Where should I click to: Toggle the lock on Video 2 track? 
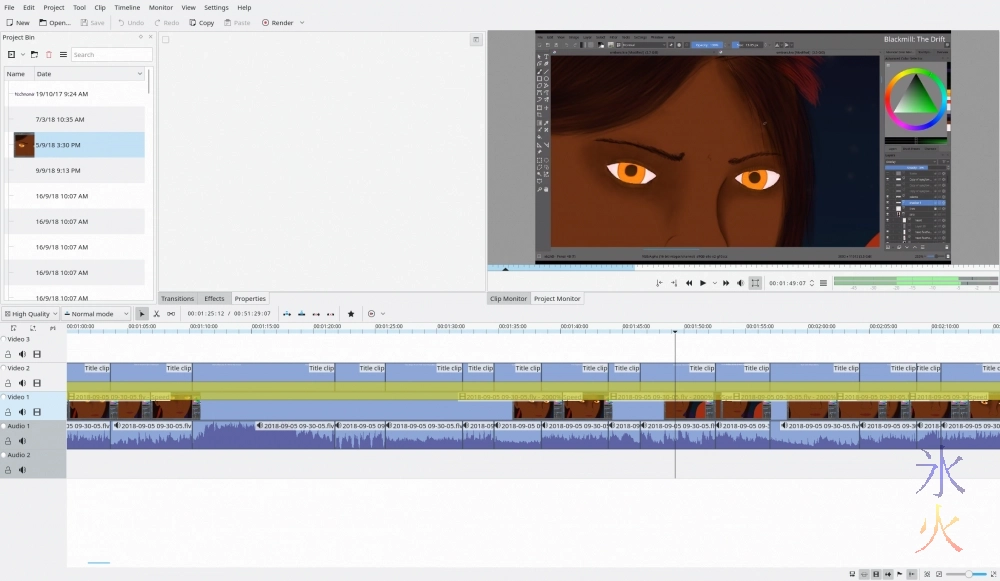tap(9, 383)
